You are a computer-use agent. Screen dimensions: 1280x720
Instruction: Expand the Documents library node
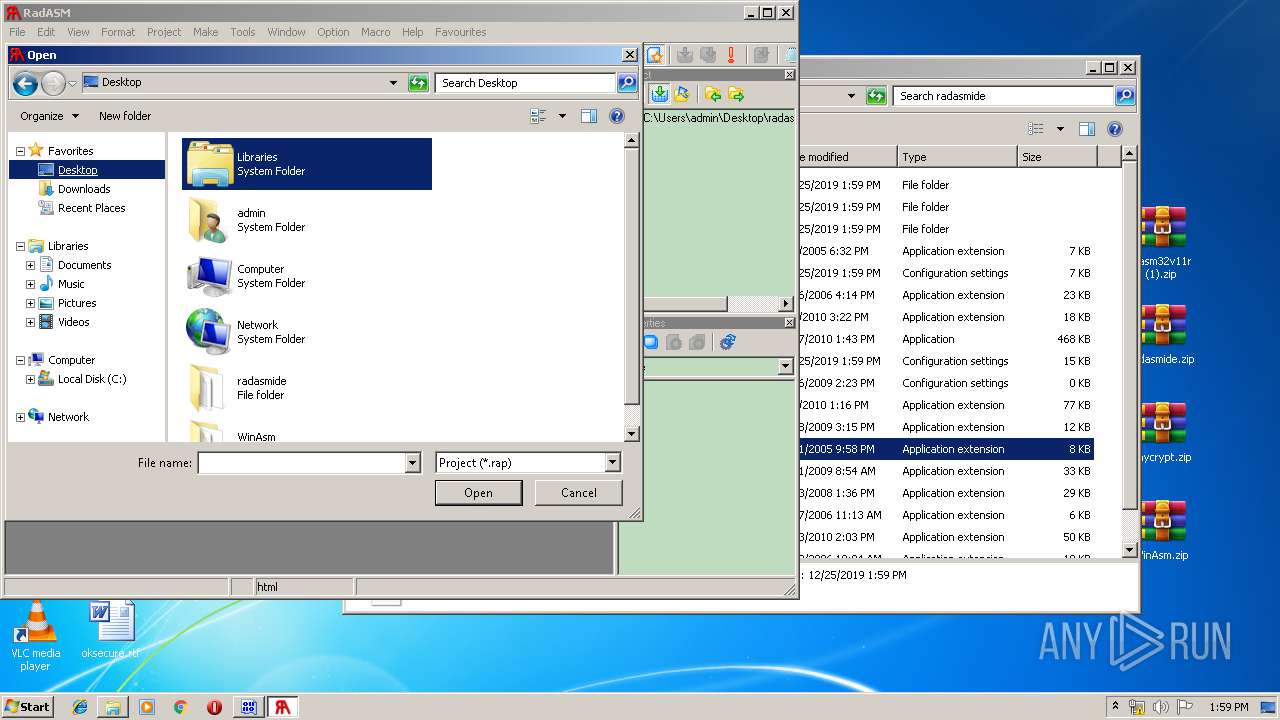pos(30,265)
